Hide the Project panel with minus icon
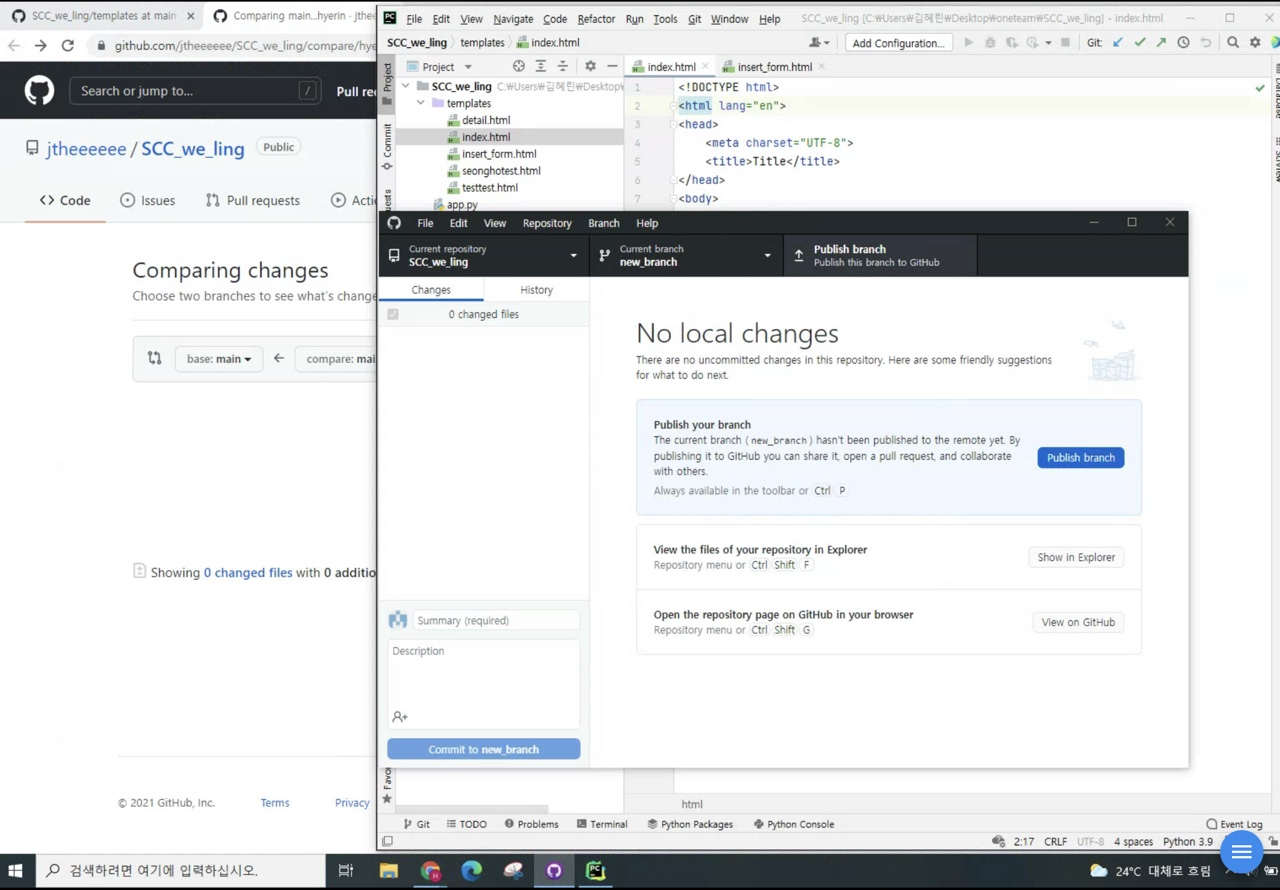This screenshot has height=890, width=1280. 612,66
